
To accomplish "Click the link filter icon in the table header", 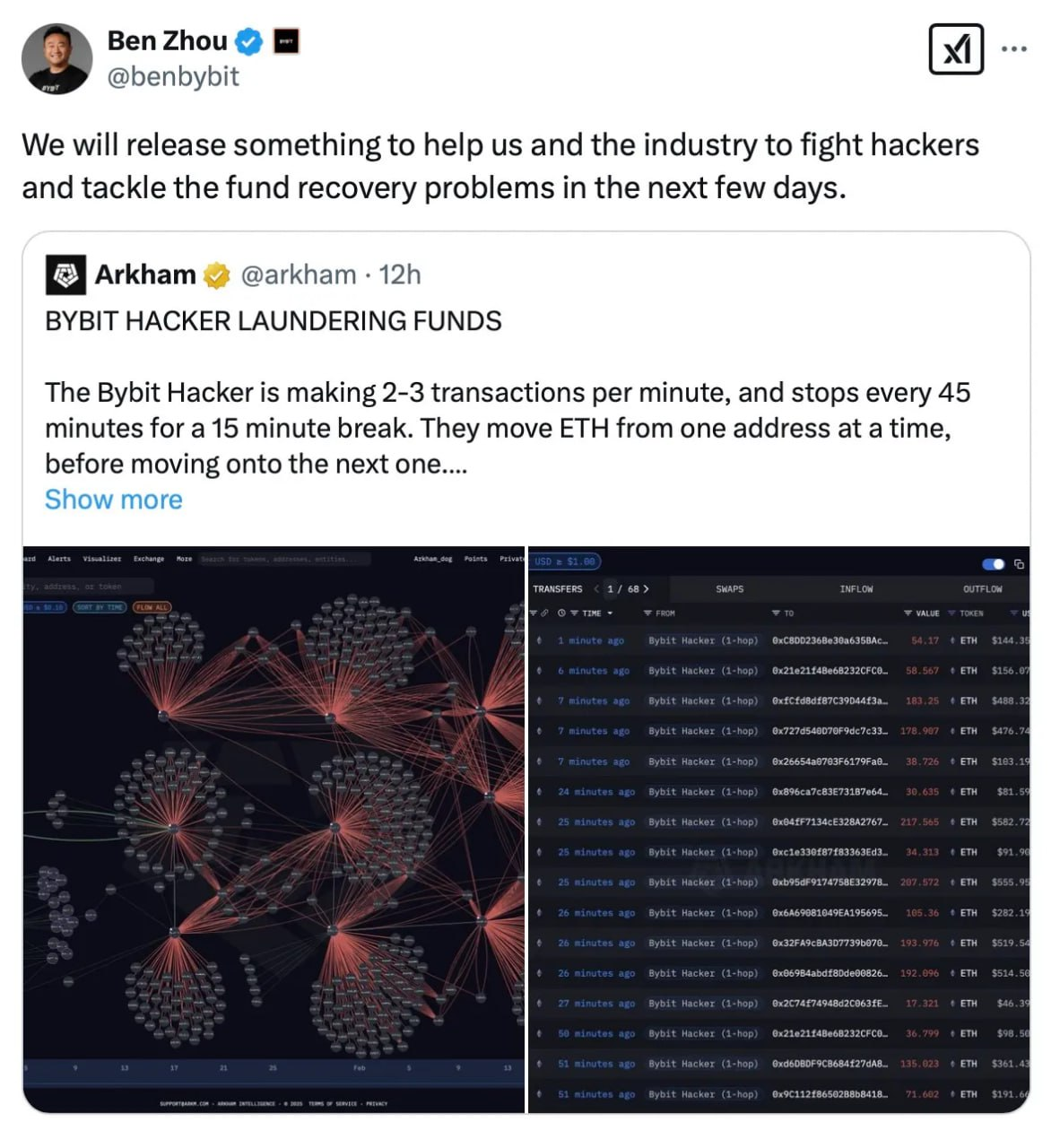I will point(544,613).
